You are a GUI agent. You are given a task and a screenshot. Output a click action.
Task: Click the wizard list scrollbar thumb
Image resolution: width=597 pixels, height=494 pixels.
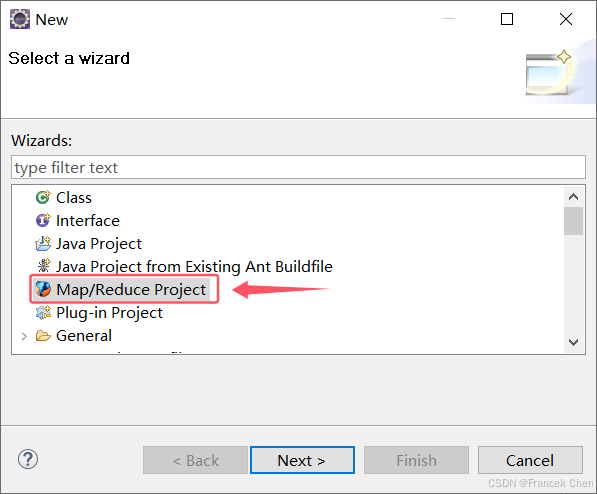[573, 221]
